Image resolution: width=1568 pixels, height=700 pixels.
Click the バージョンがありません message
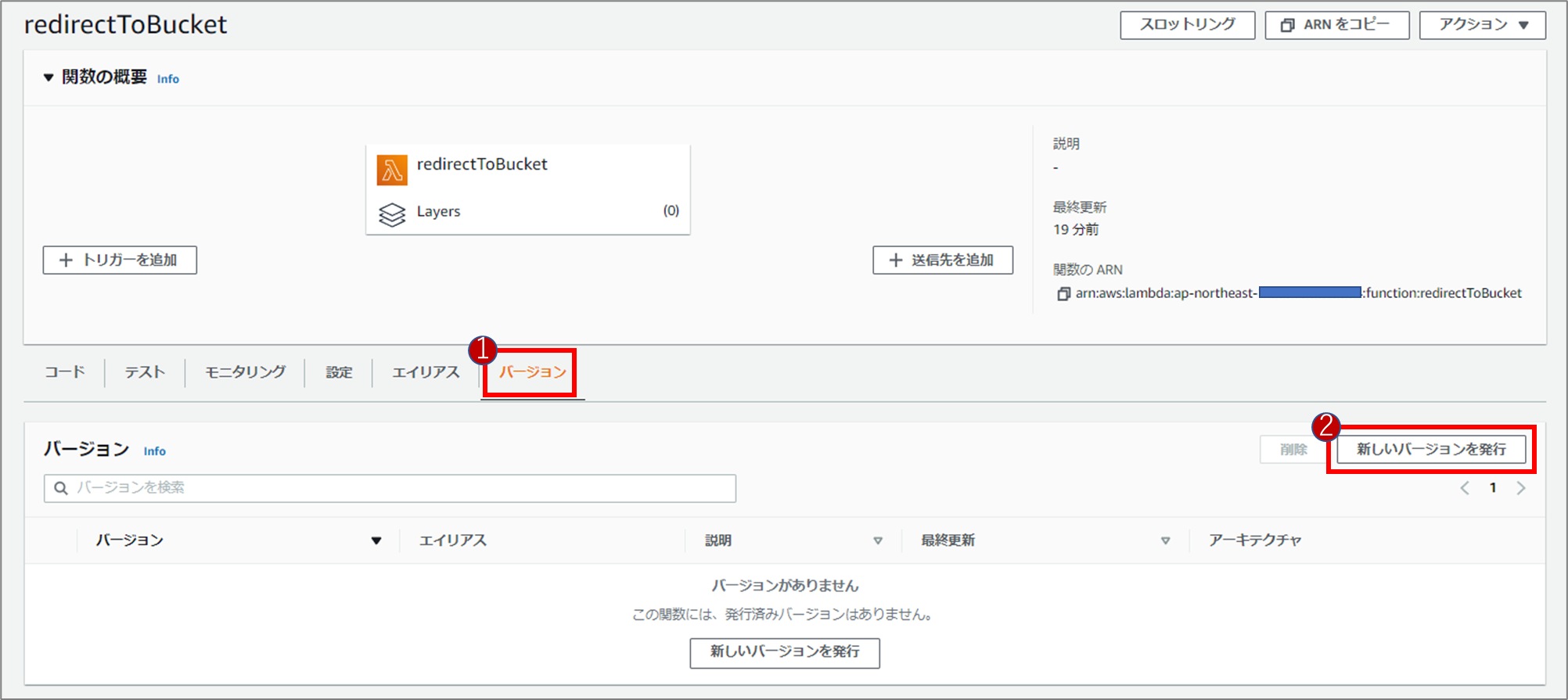coord(785,586)
